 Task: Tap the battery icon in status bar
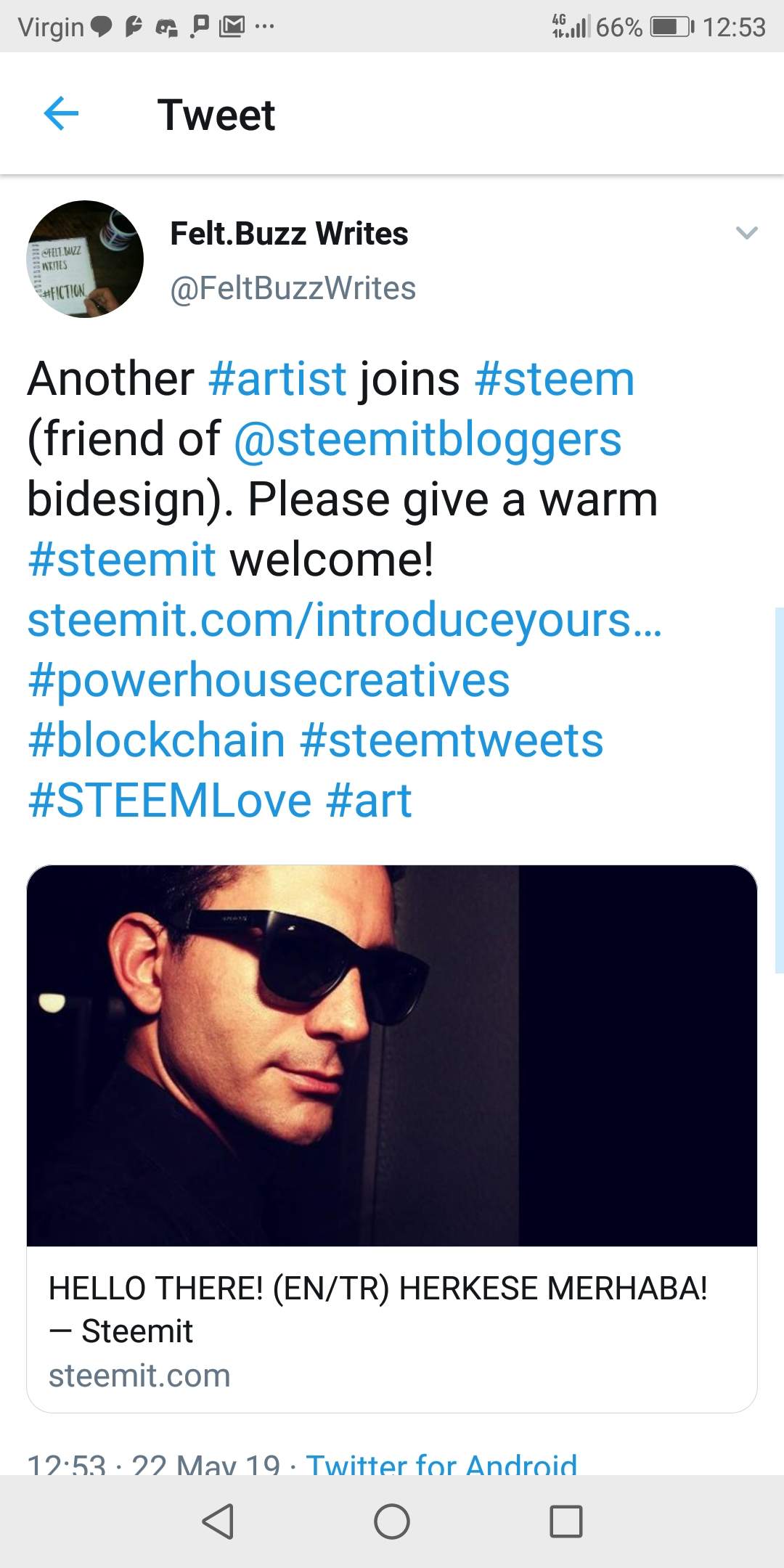click(672, 28)
